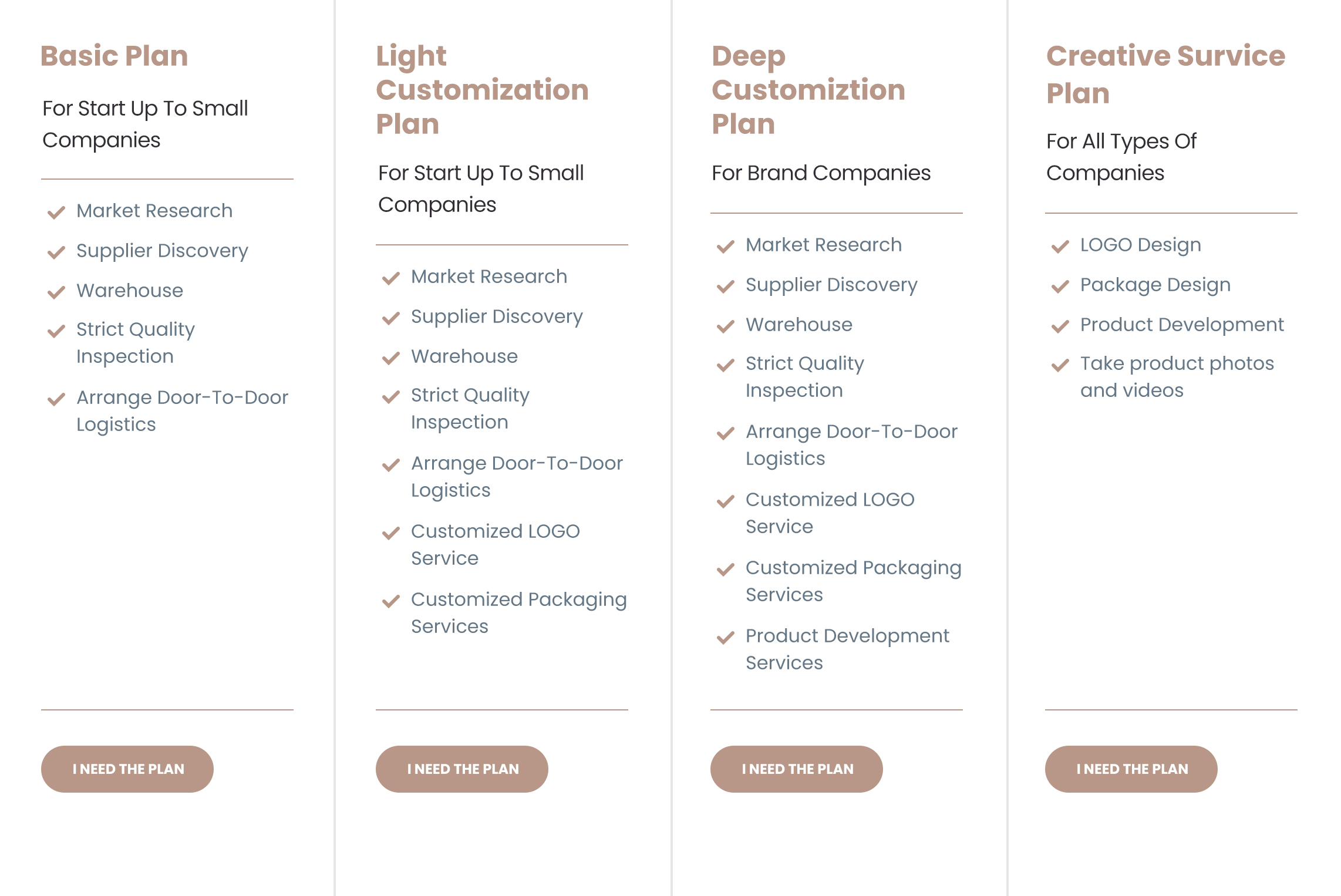This screenshot has width=1341, height=896.
Task: Choose the Creative Service Plan's 'I Need The Plan' button
Action: [1131, 769]
